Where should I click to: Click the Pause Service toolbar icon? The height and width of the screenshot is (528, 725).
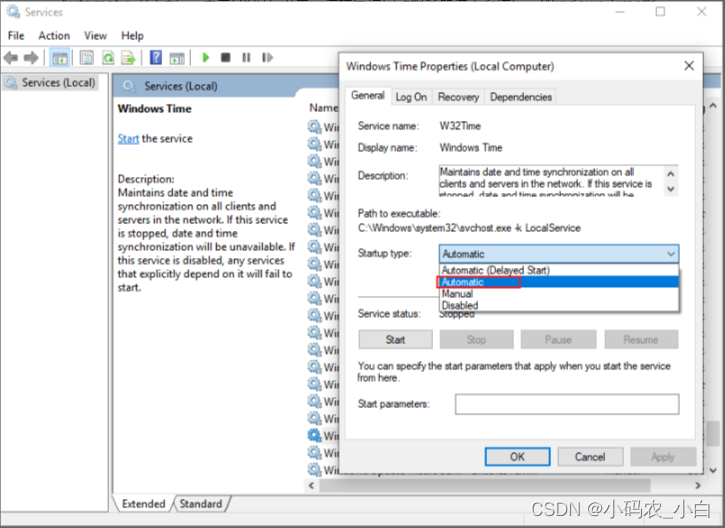pyautogui.click(x=246, y=58)
